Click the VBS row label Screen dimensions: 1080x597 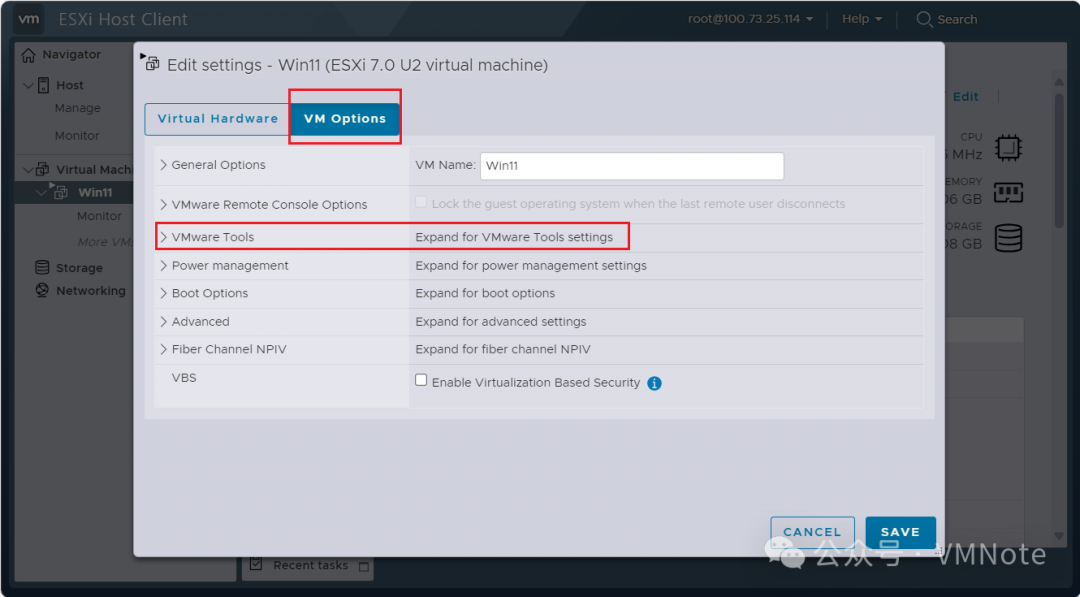tap(184, 377)
